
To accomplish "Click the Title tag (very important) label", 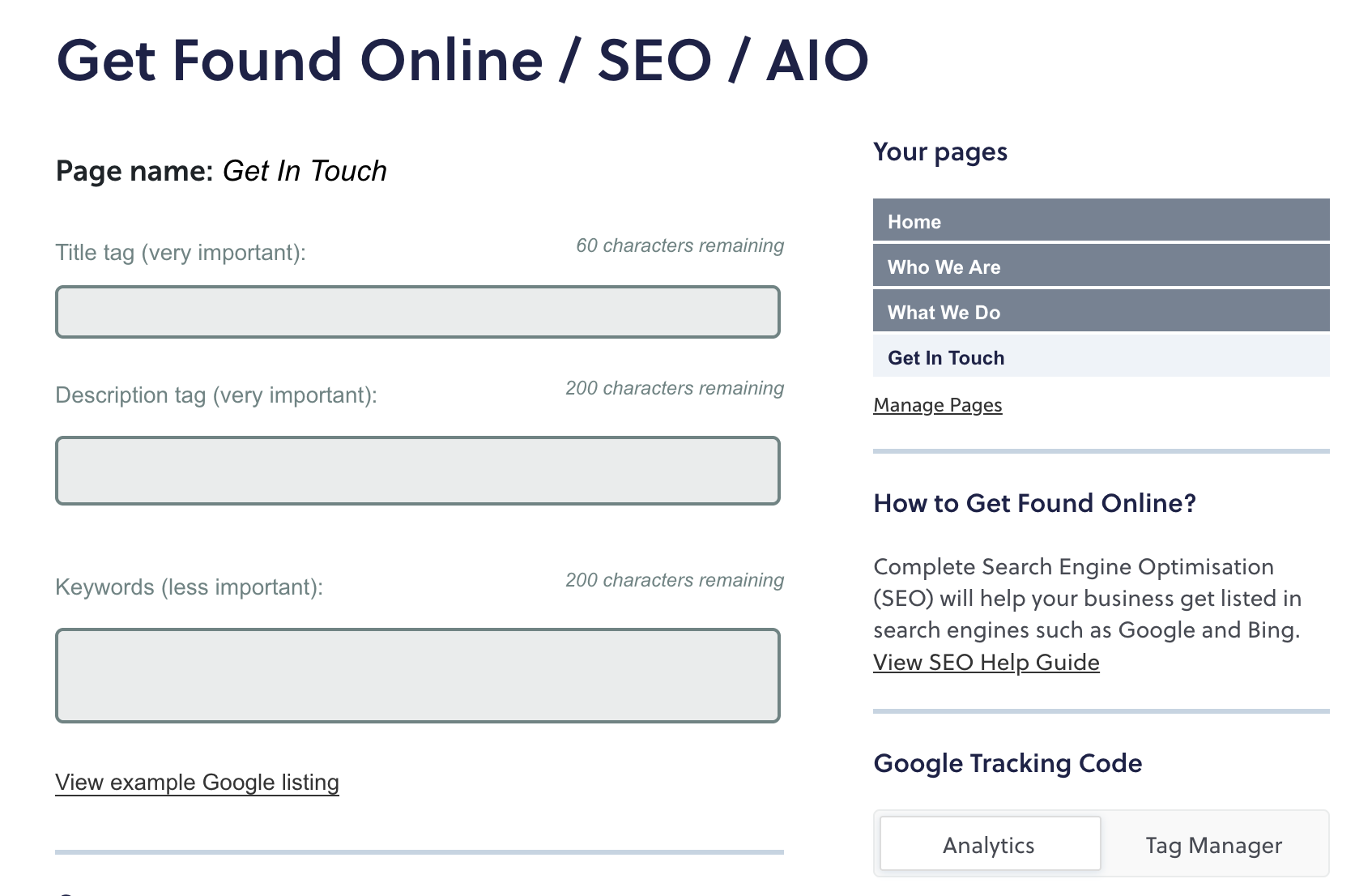I will 181,253.
